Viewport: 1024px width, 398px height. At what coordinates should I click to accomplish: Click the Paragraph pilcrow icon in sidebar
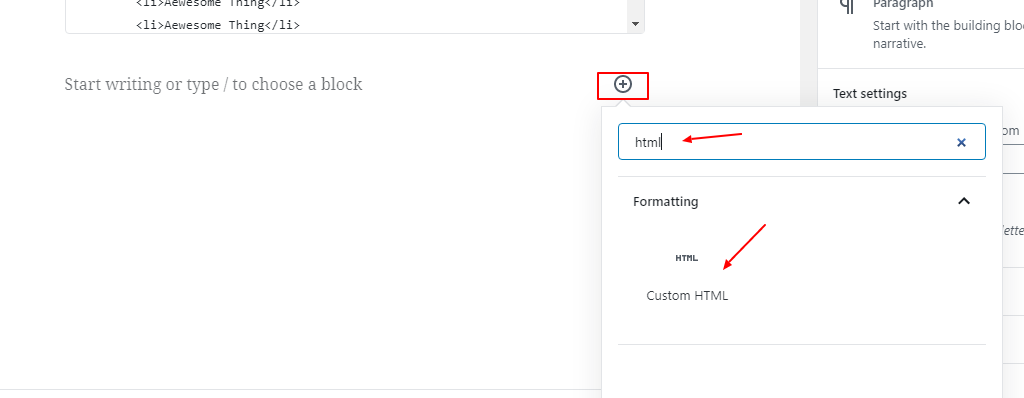[847, 7]
